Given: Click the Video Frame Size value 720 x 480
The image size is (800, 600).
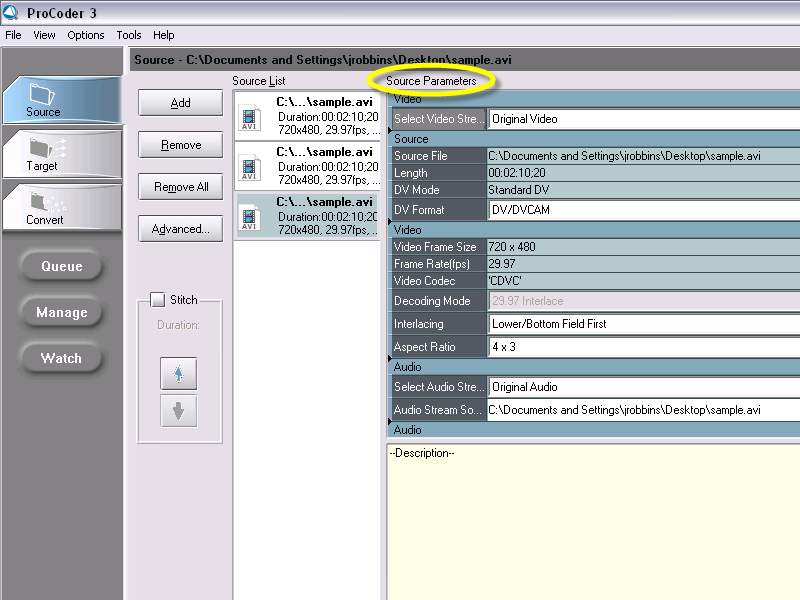Looking at the screenshot, I should pos(644,247).
